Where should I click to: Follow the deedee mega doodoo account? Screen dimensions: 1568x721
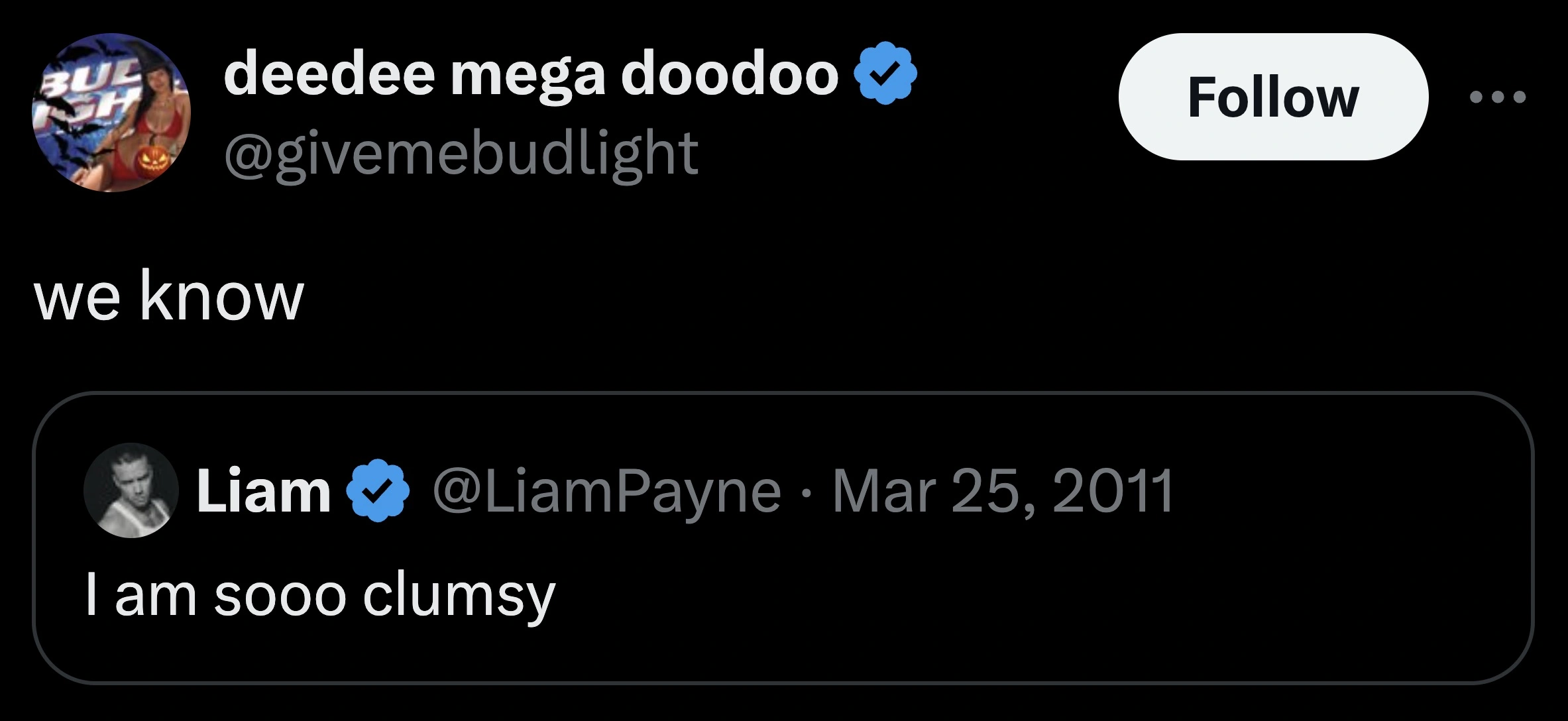1272,97
